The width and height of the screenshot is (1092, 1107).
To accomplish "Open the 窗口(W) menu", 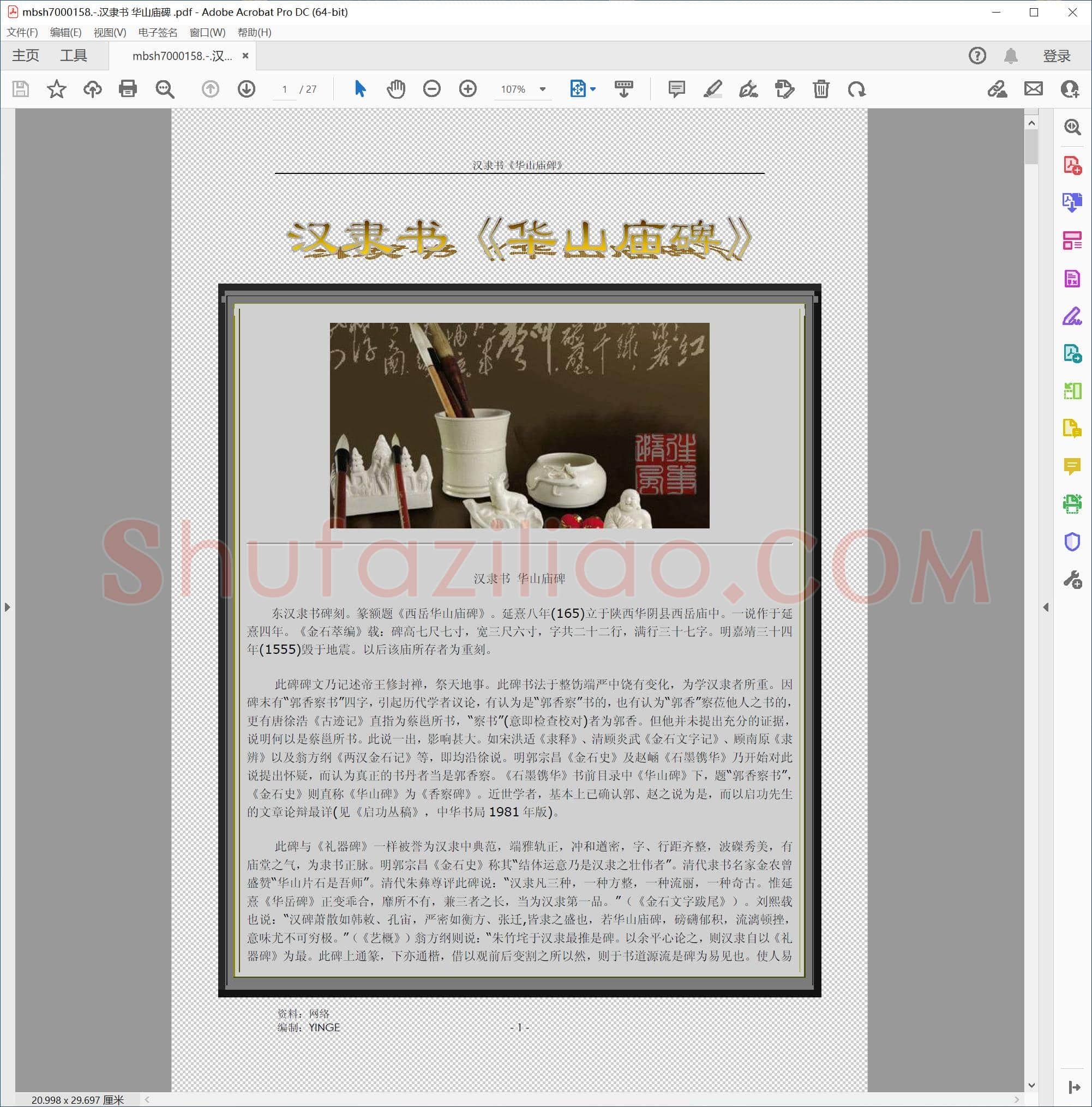I will pos(207,32).
